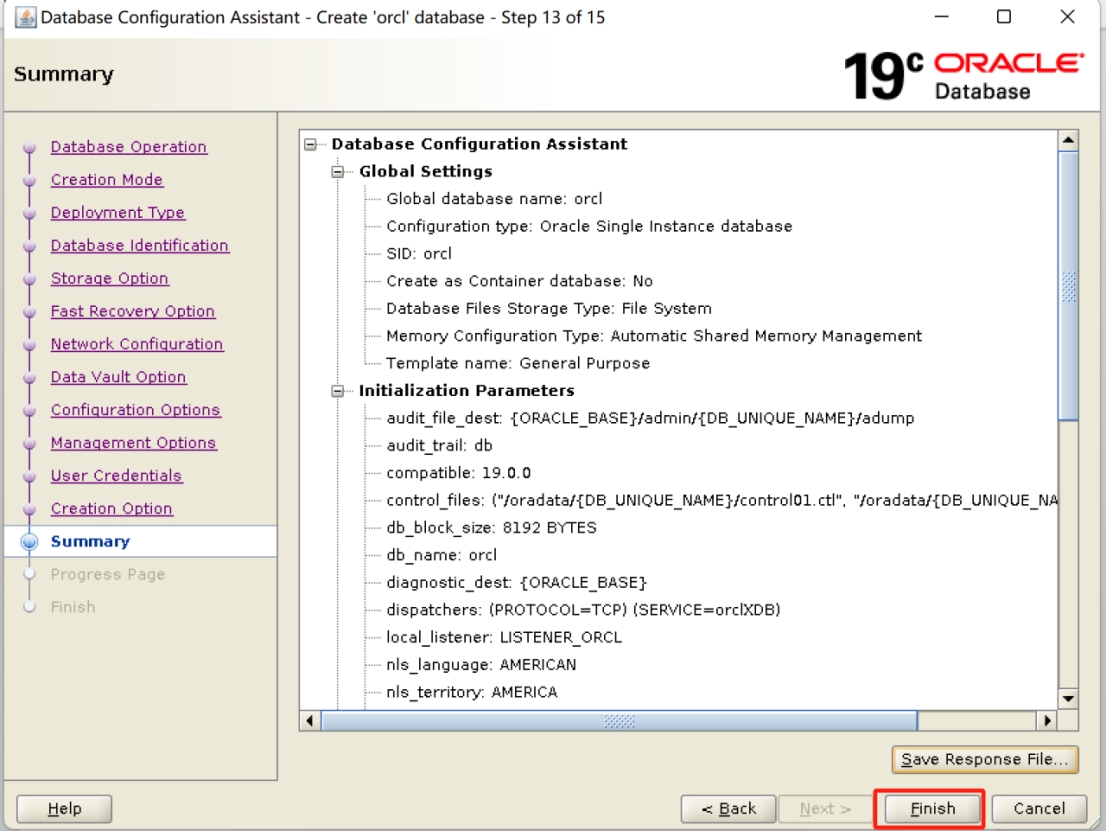1107x831 pixels.
Task: Click the horizontal scrollbar left arrow
Action: (310, 721)
